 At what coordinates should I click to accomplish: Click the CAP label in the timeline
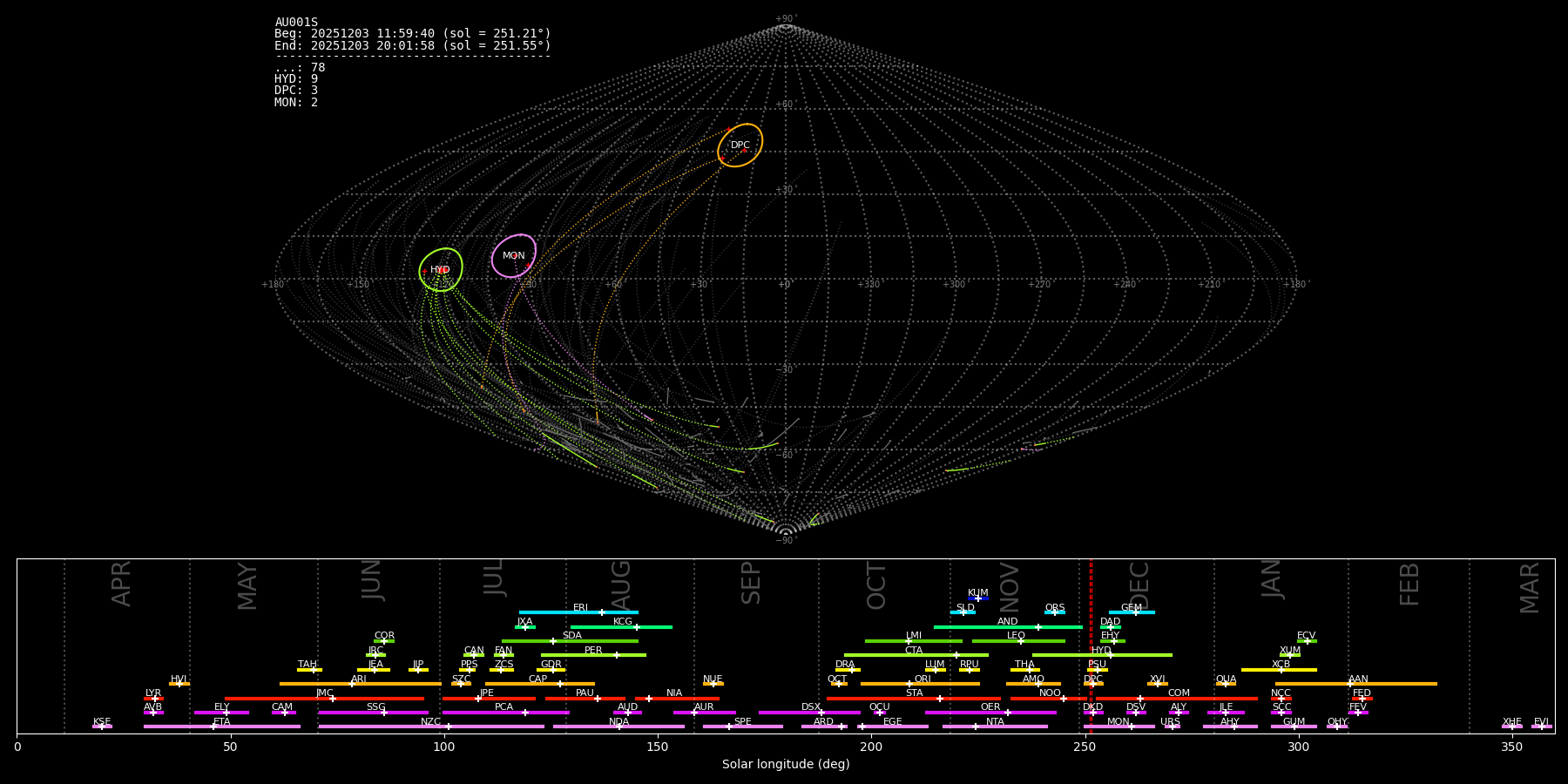[x=538, y=679]
